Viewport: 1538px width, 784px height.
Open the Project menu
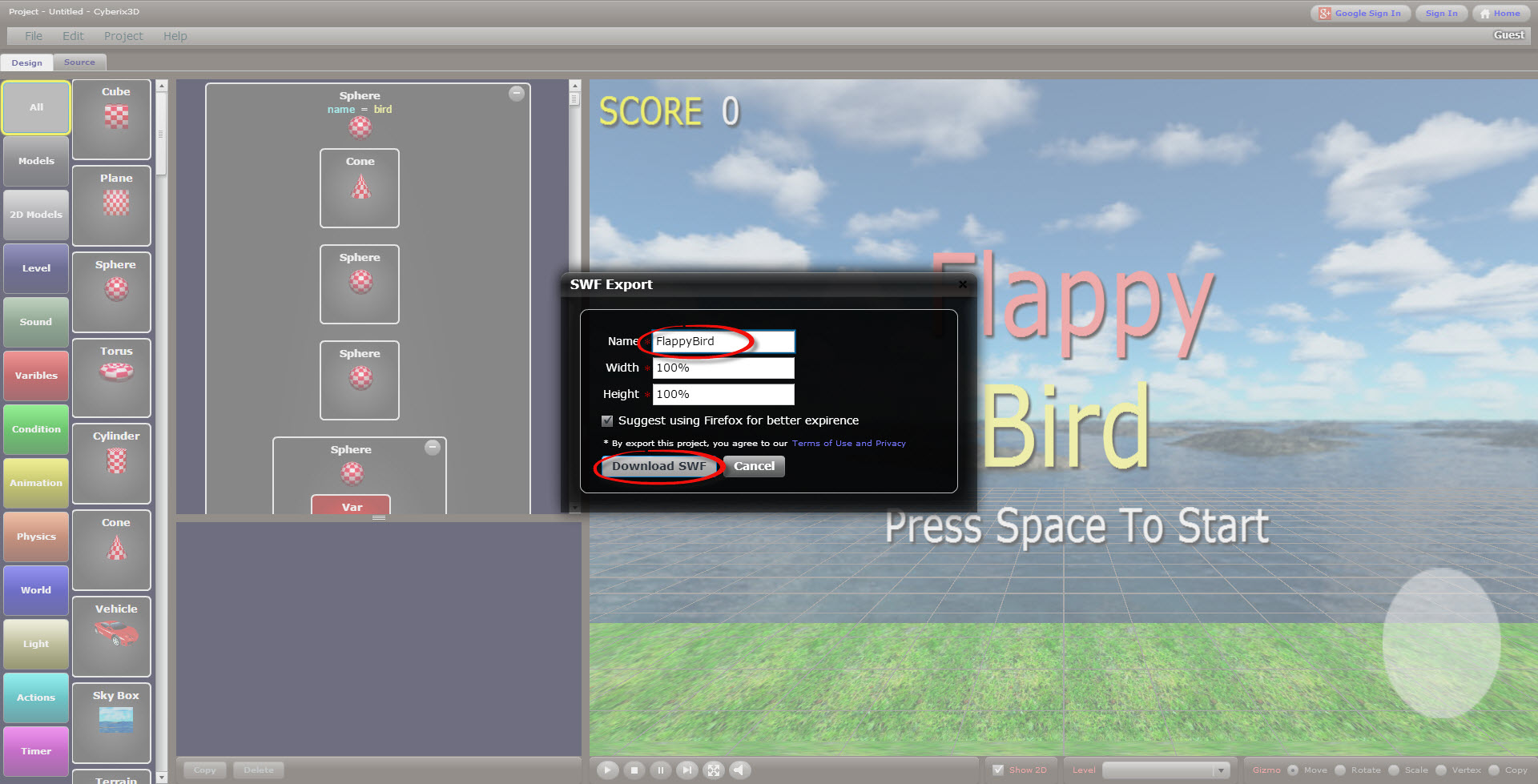pos(123,36)
